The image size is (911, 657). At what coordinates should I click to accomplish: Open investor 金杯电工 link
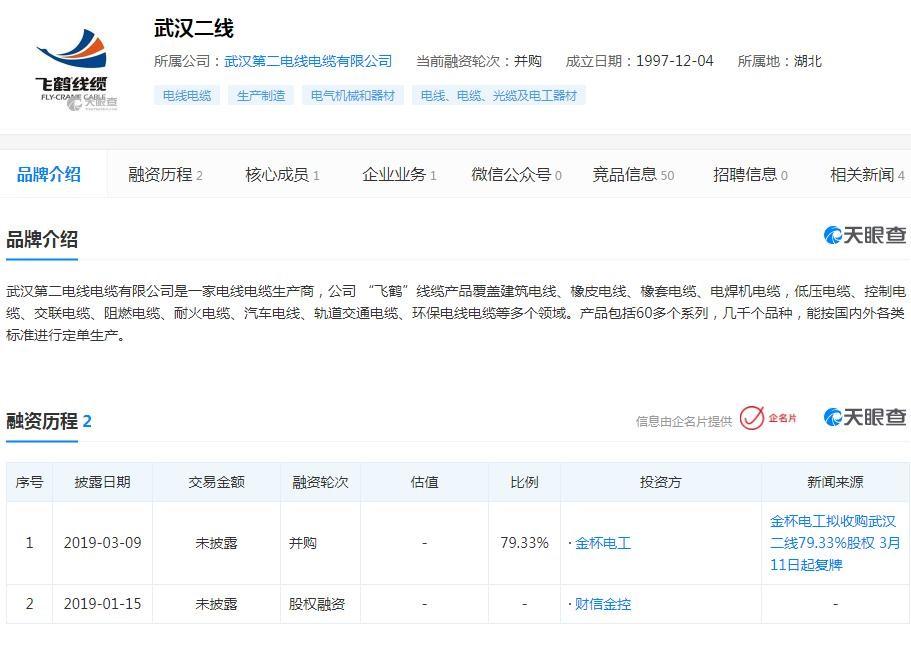(x=603, y=543)
